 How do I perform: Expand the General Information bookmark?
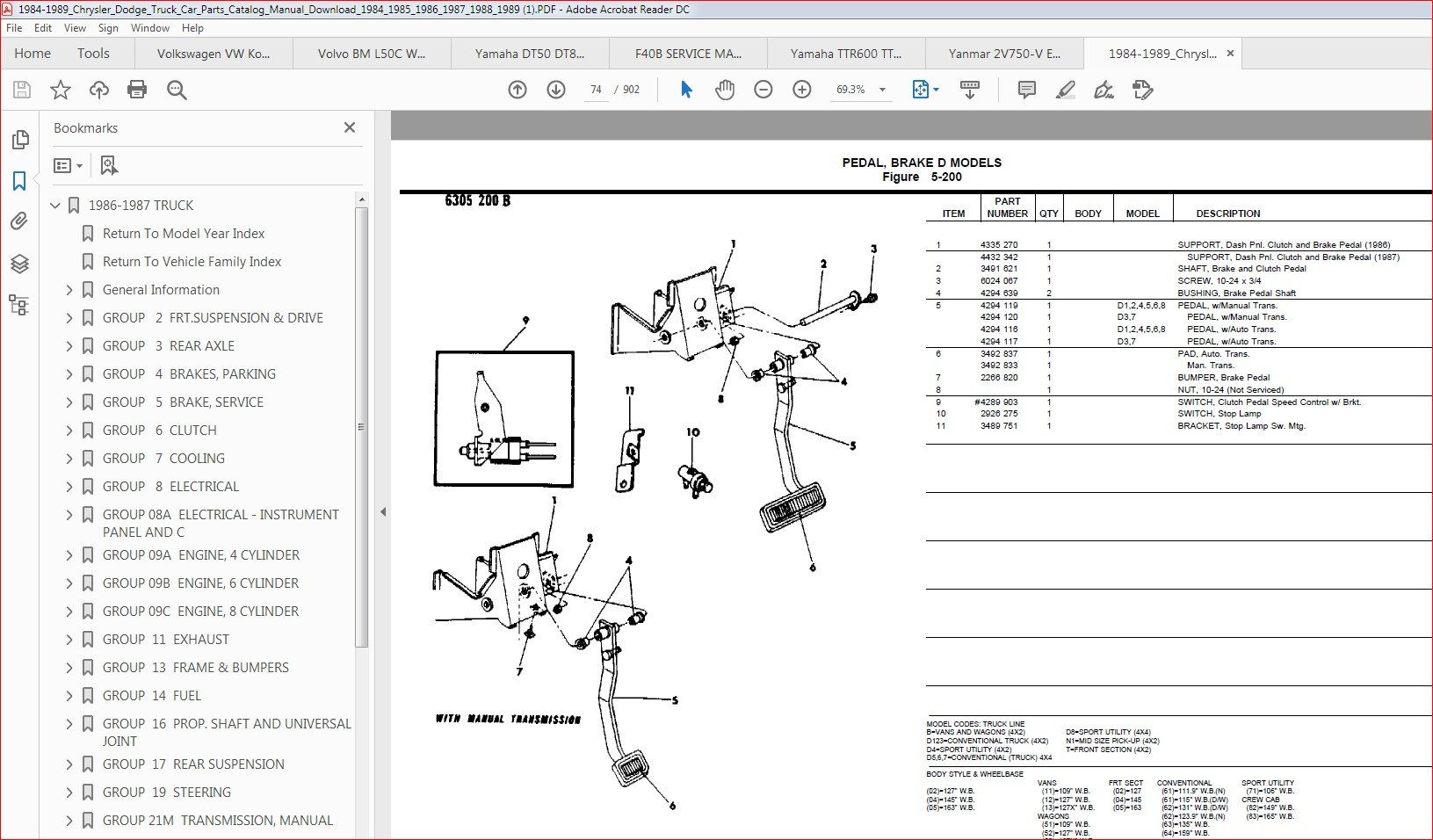(x=69, y=290)
